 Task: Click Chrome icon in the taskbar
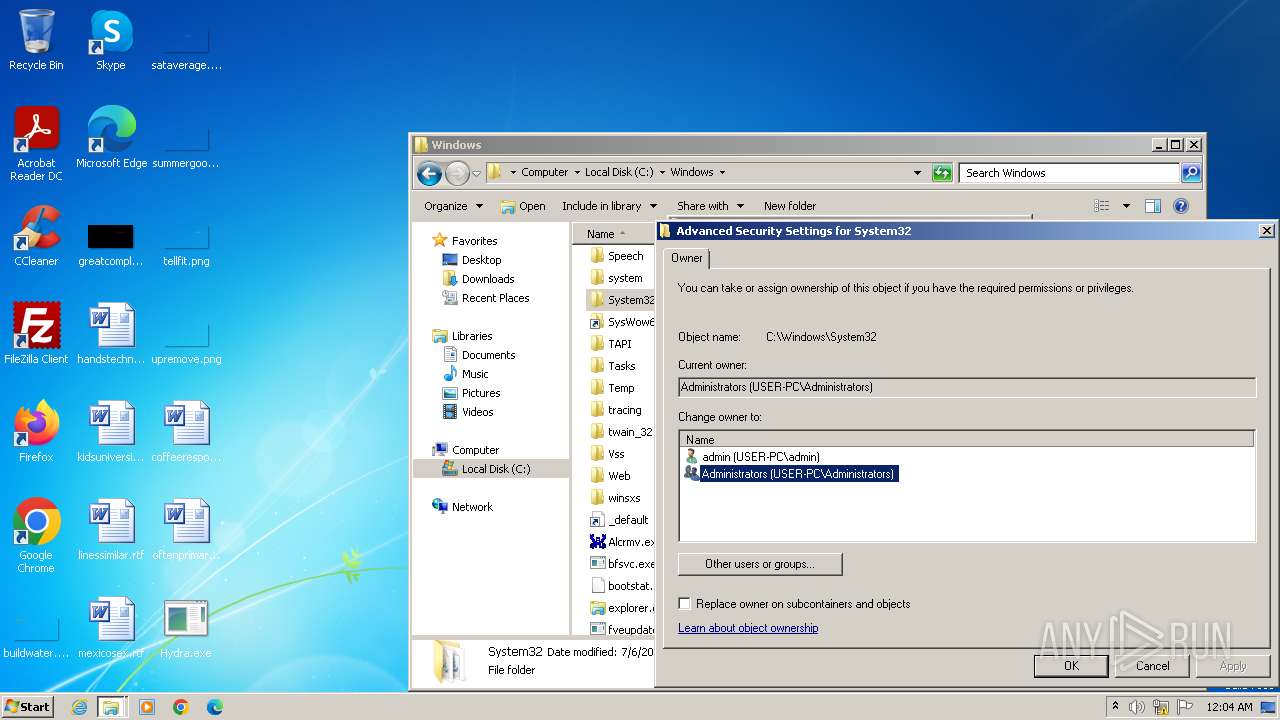pyautogui.click(x=181, y=707)
